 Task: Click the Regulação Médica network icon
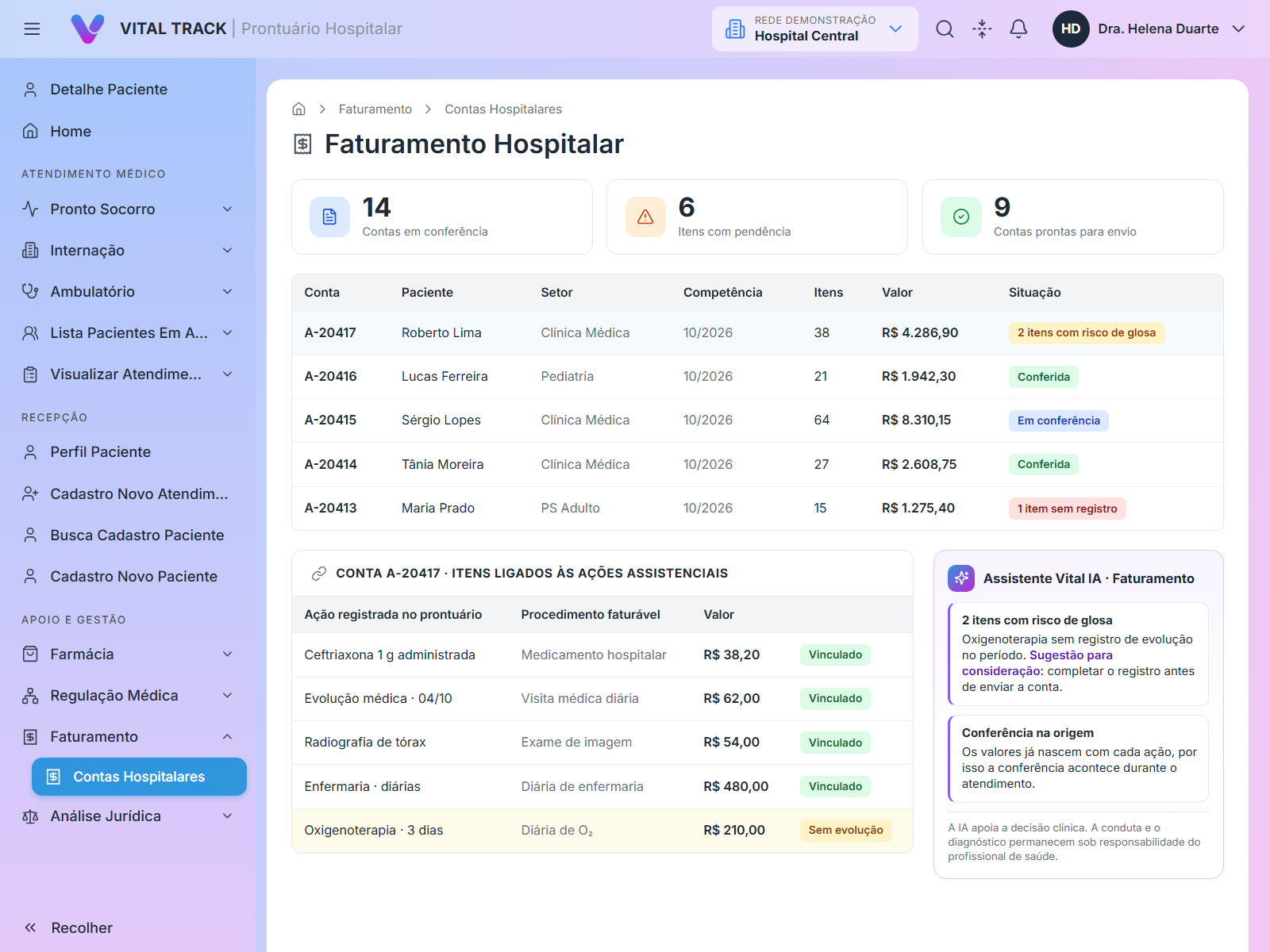coord(30,696)
